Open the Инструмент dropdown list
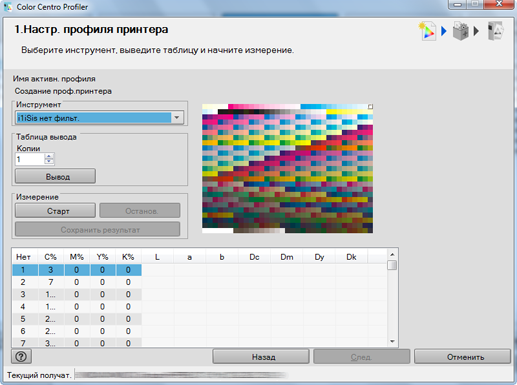The height and width of the screenshot is (385, 517). click(x=177, y=117)
